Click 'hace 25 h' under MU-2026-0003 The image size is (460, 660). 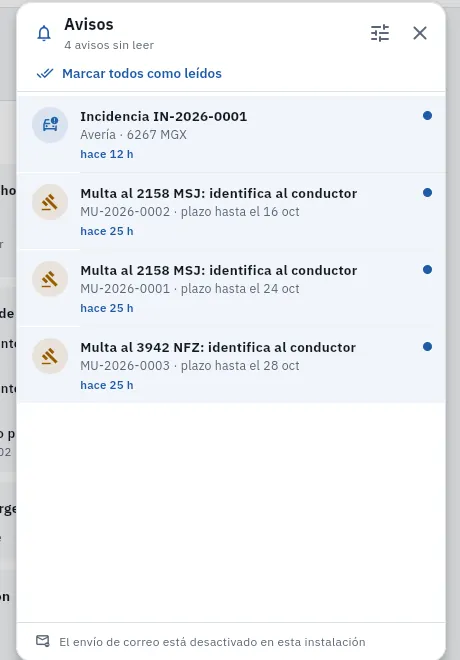click(x=107, y=386)
